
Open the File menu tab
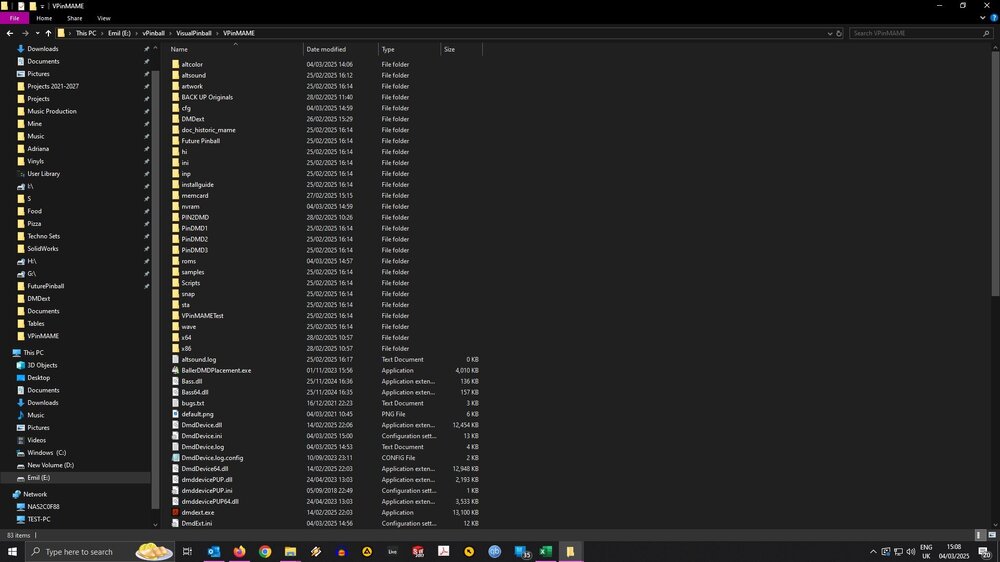pyautogui.click(x=14, y=18)
